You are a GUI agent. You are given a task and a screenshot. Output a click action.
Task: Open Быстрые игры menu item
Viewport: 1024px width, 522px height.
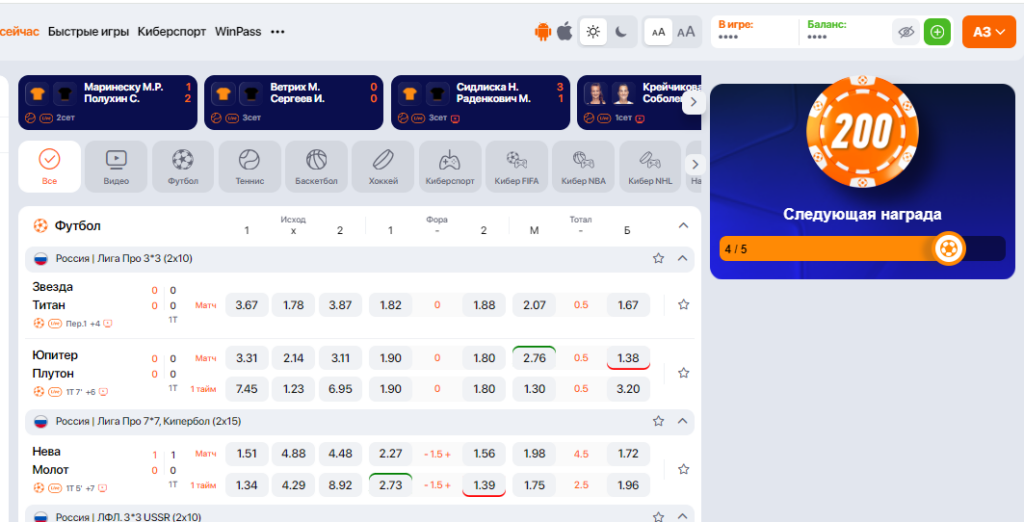[88, 31]
